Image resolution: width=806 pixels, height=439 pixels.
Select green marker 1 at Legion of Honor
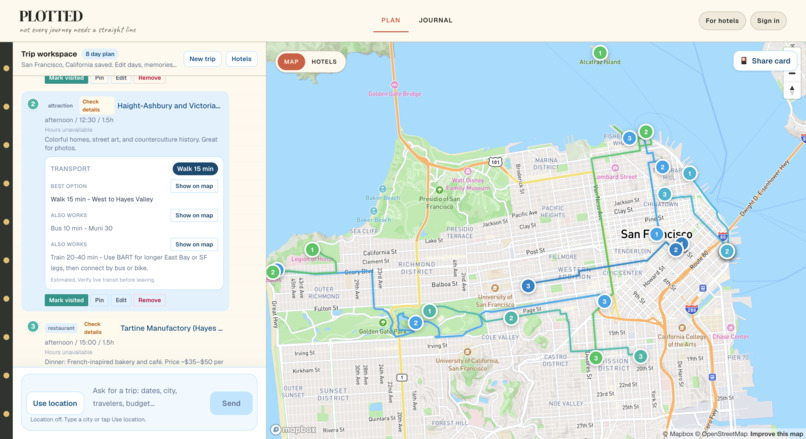312,250
